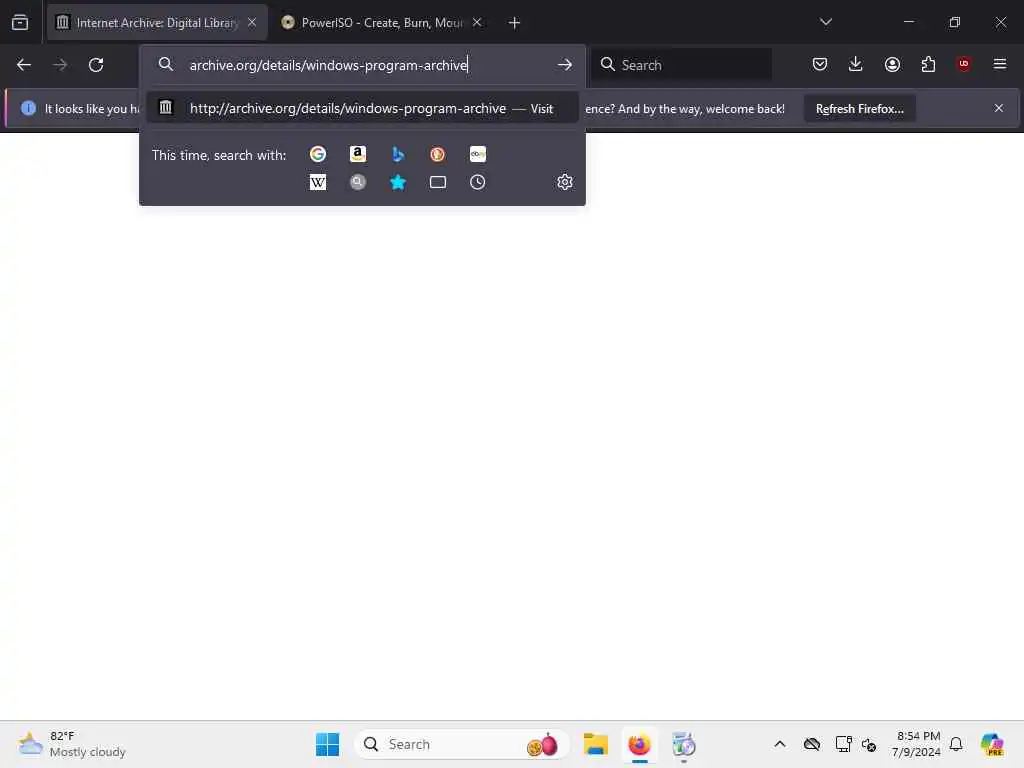
Task: Open uBlock Origin extension icon
Action: [964, 64]
